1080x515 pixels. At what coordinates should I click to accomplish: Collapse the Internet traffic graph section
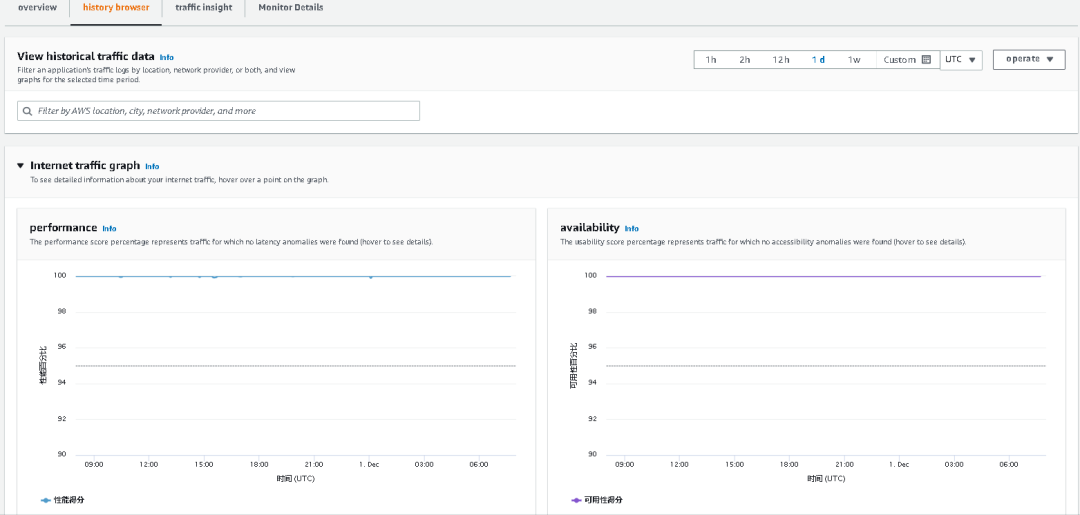pyautogui.click(x=20, y=166)
